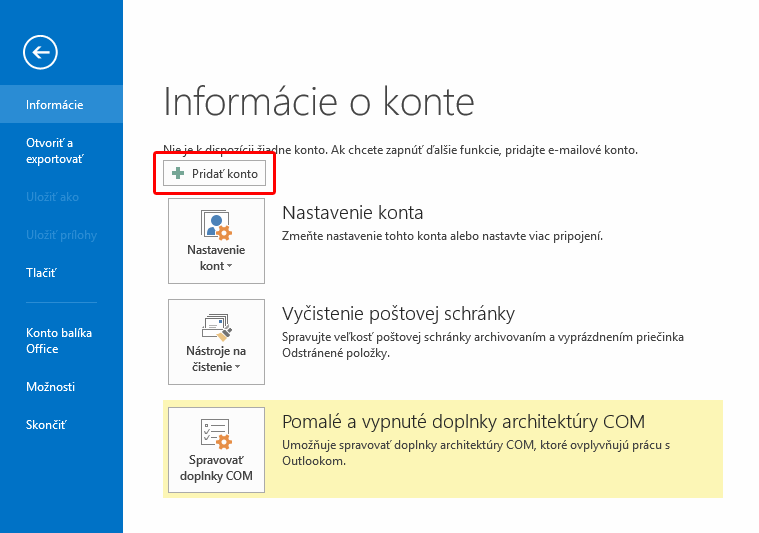Click the Nastavenie konta heading
The image size is (759, 533).
(353, 213)
